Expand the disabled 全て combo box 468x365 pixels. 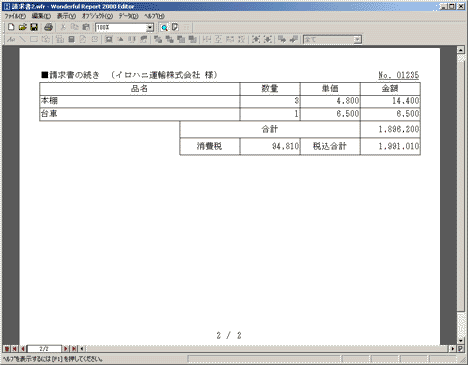click(357, 40)
